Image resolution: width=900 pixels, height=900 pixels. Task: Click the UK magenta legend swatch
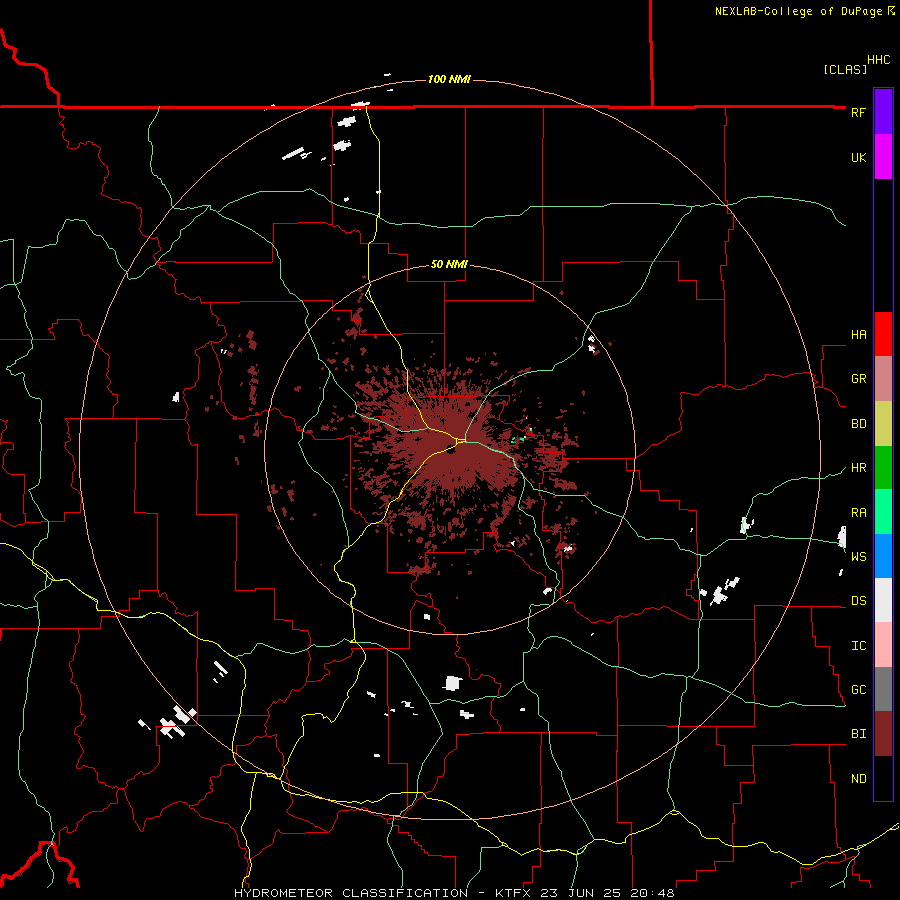pyautogui.click(x=883, y=157)
